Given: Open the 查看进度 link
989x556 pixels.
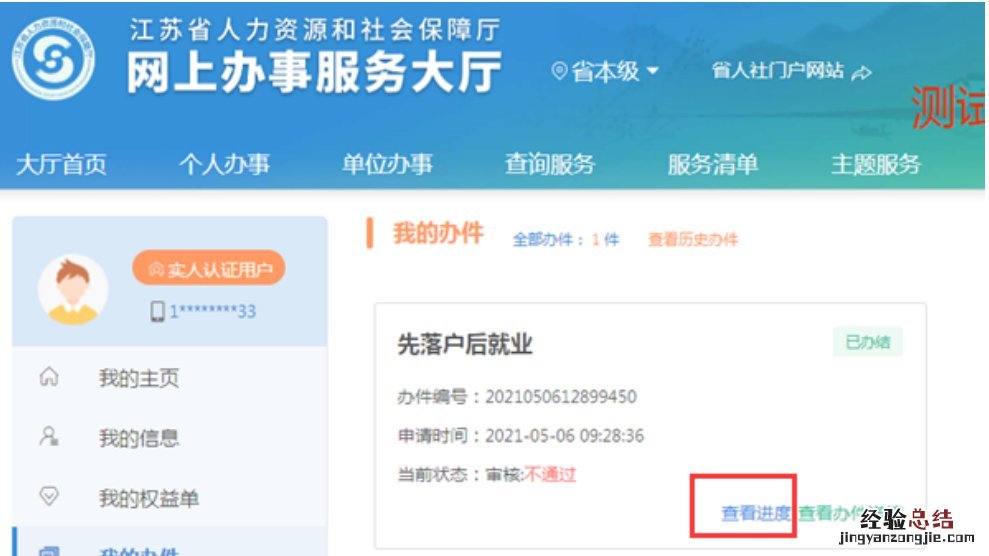Looking at the screenshot, I should tap(756, 513).
